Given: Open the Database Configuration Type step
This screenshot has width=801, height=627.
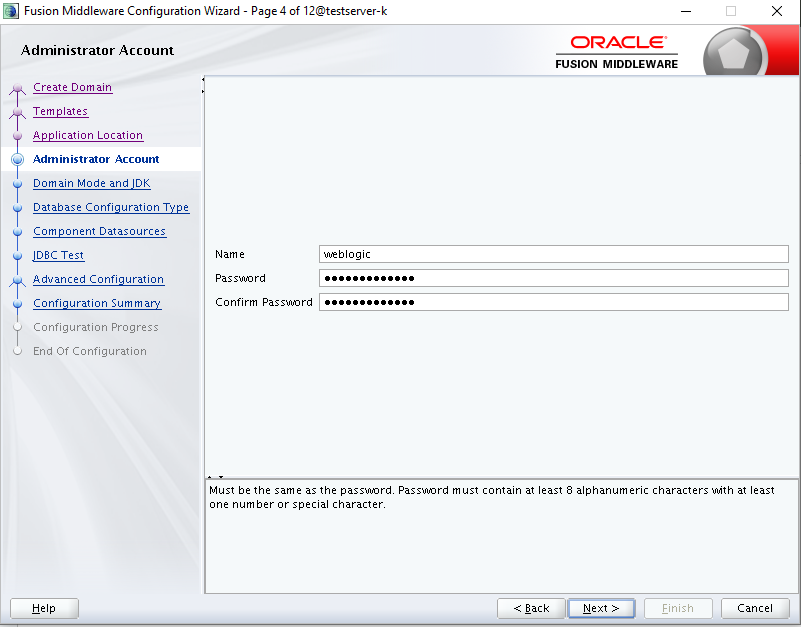Looking at the screenshot, I should [x=111, y=207].
